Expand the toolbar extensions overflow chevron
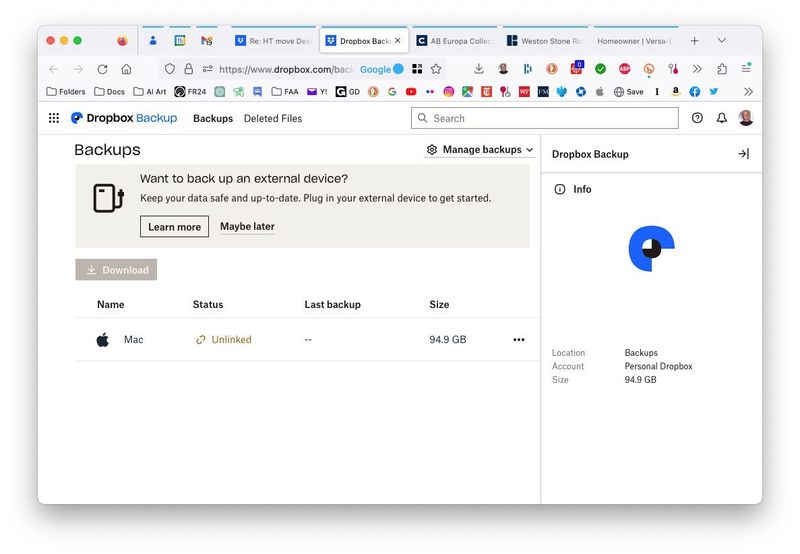Viewport: 800px width, 554px height. pyautogui.click(x=697, y=69)
